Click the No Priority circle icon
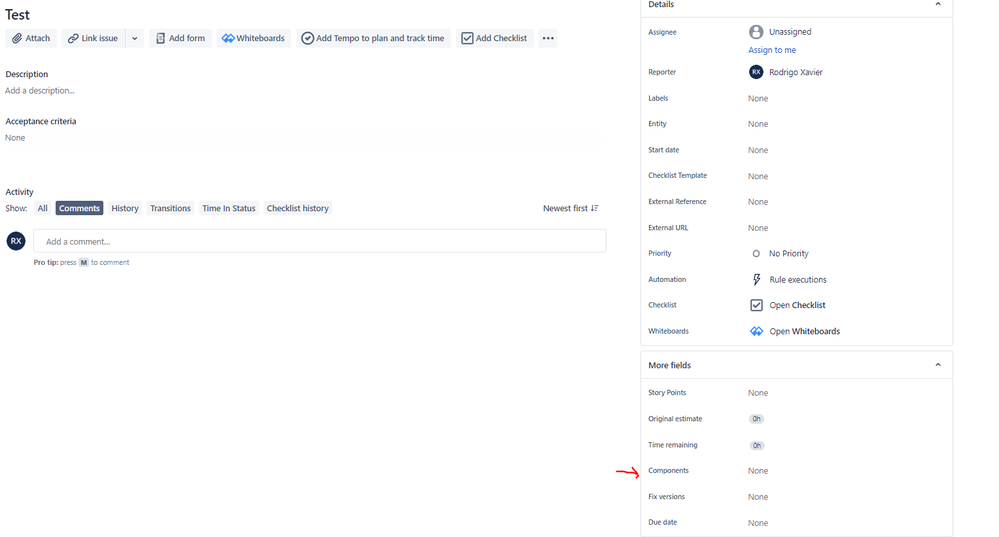The image size is (999, 537). point(756,254)
